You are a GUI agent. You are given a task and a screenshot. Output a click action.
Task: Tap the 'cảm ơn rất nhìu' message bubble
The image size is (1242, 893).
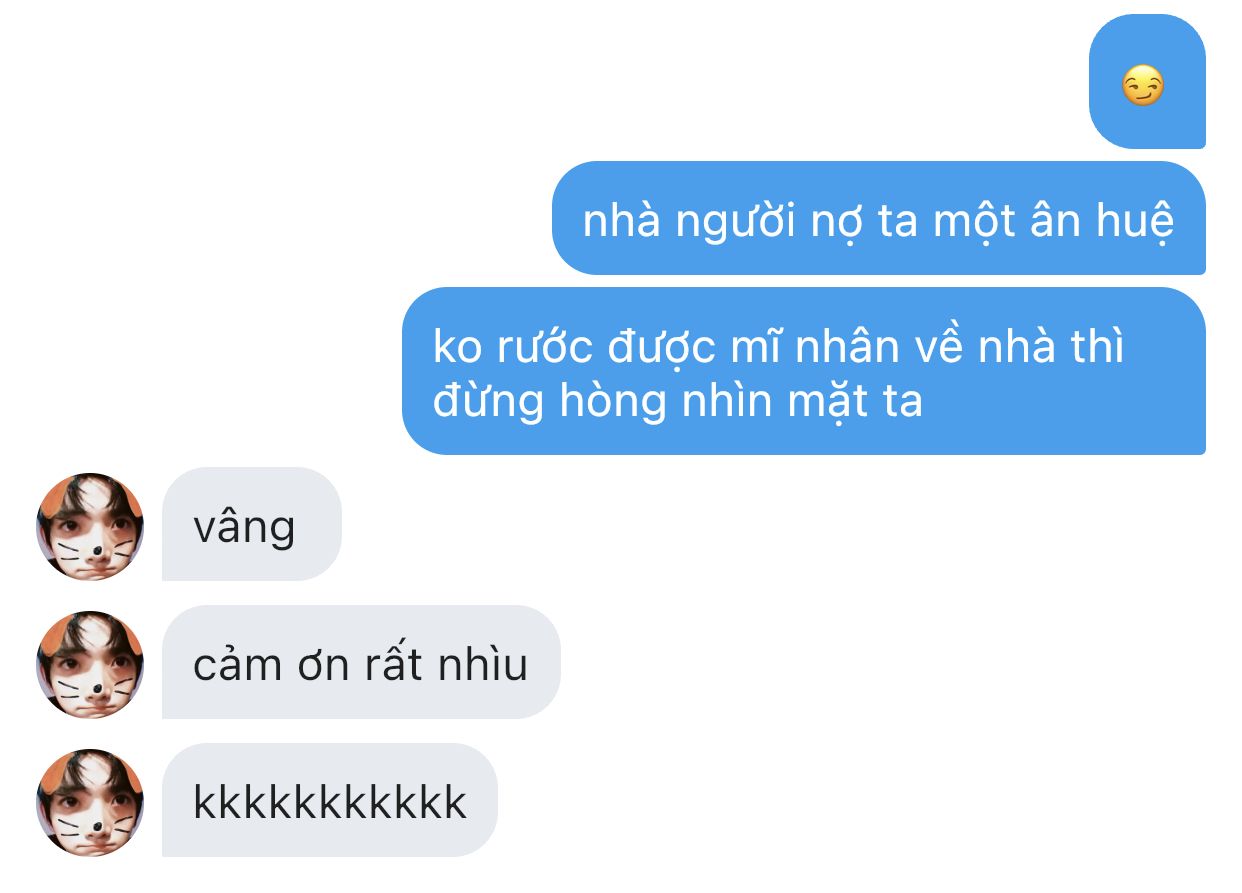point(361,662)
